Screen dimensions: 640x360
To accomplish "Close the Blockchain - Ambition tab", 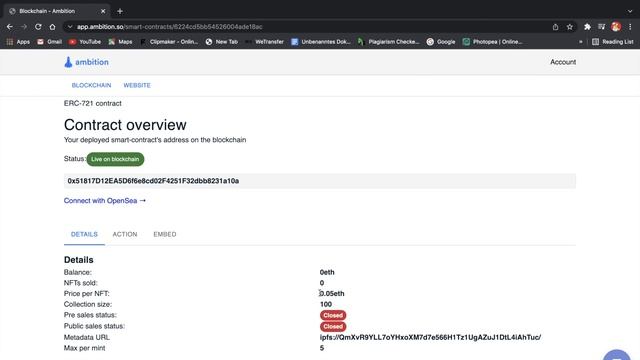I will (x=103, y=11).
